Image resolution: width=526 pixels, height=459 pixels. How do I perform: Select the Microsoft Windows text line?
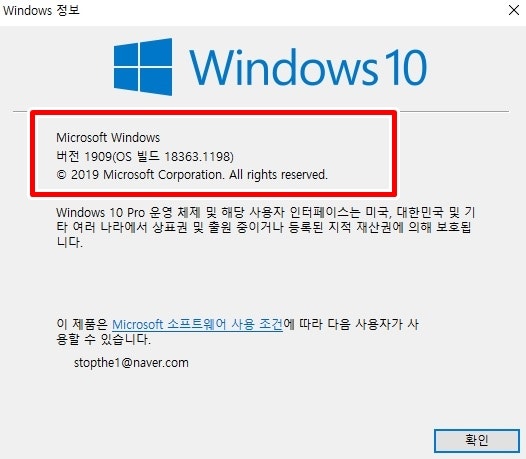tap(108, 138)
